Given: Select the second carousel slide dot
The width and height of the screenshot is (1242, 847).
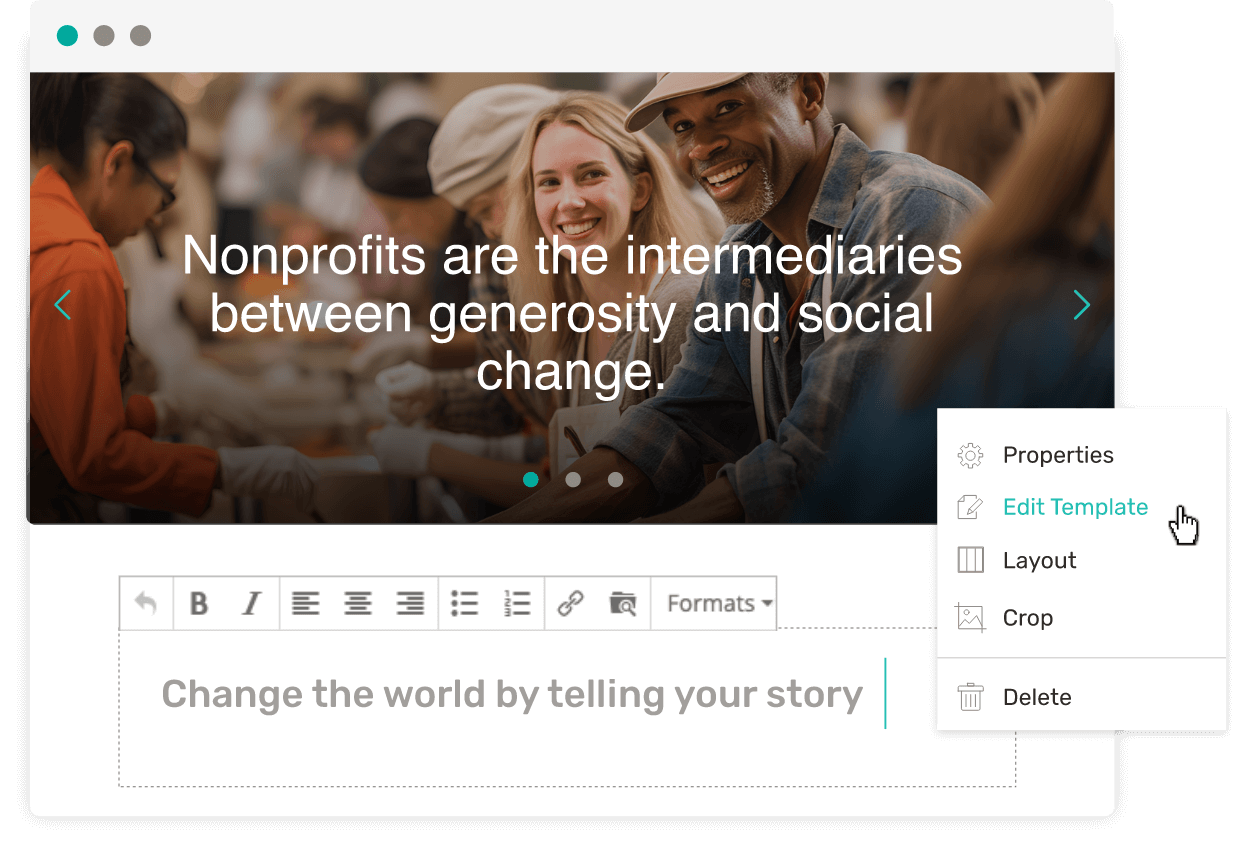Looking at the screenshot, I should 573,479.
